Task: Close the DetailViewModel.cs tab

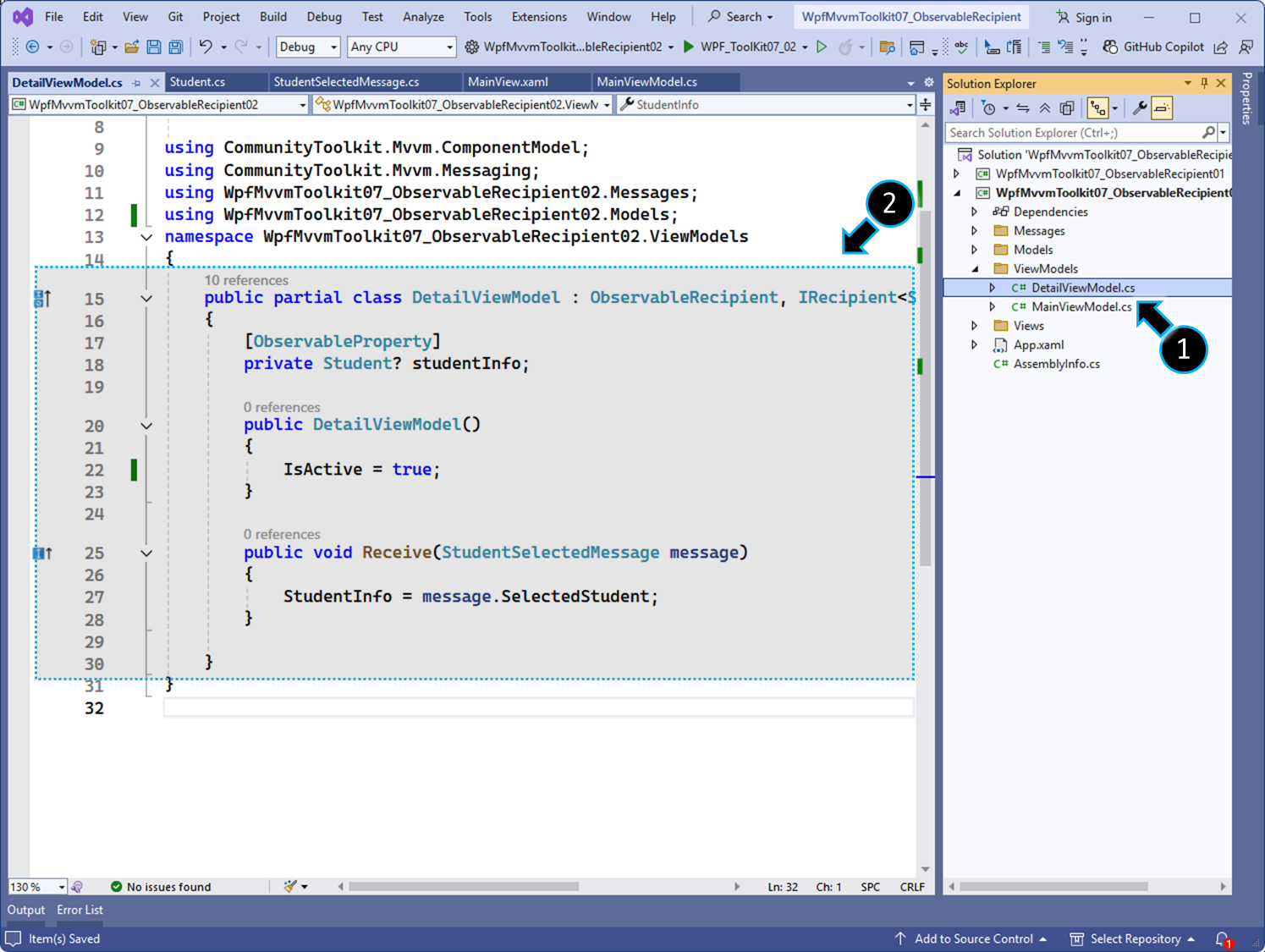Action: point(155,83)
